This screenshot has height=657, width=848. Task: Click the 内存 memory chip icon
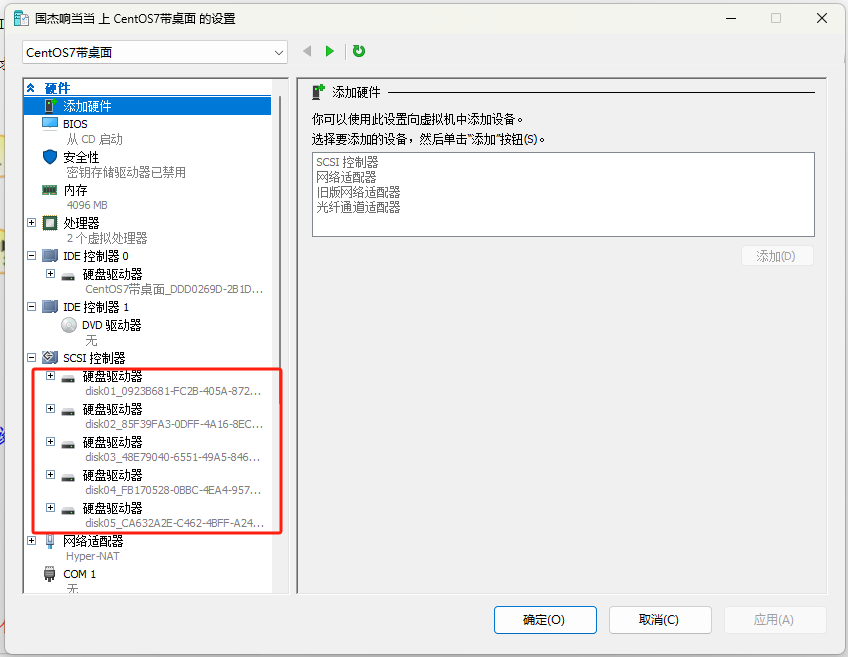click(x=50, y=190)
